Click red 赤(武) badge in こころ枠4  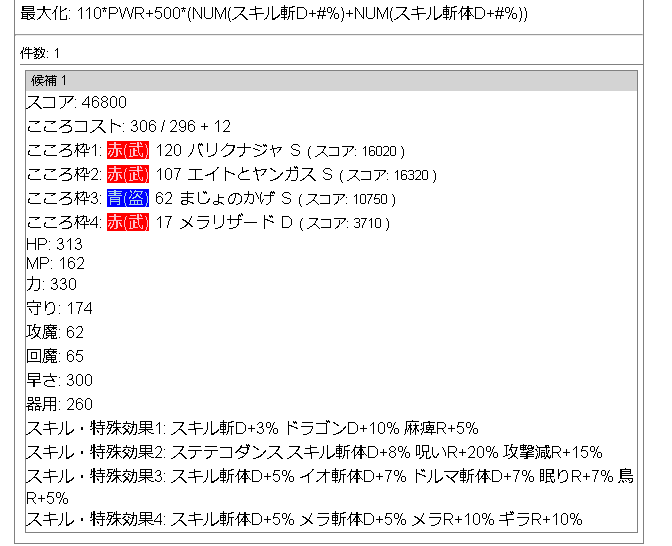pyautogui.click(x=128, y=222)
